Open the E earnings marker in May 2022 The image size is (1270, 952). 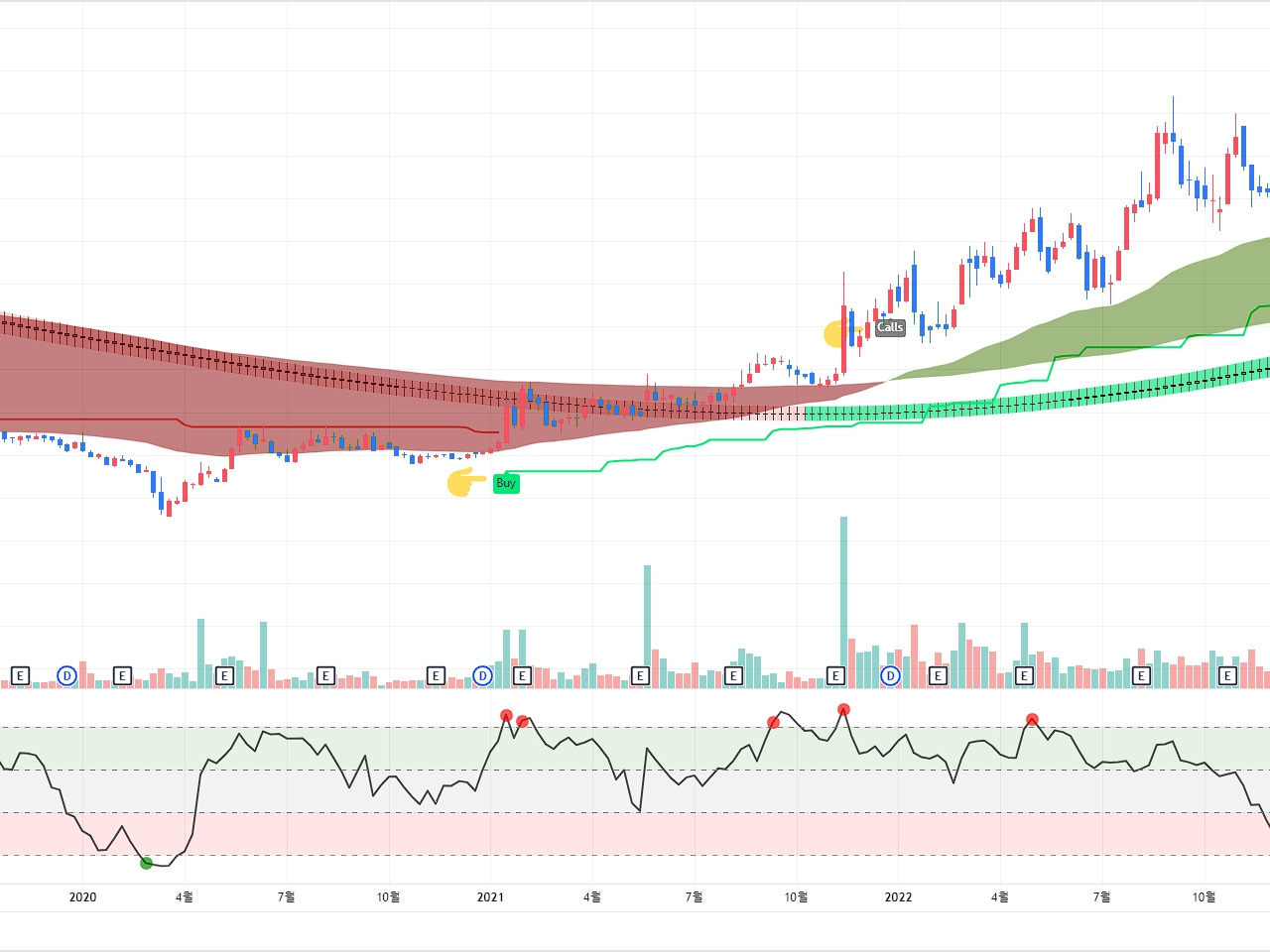pos(1025,676)
